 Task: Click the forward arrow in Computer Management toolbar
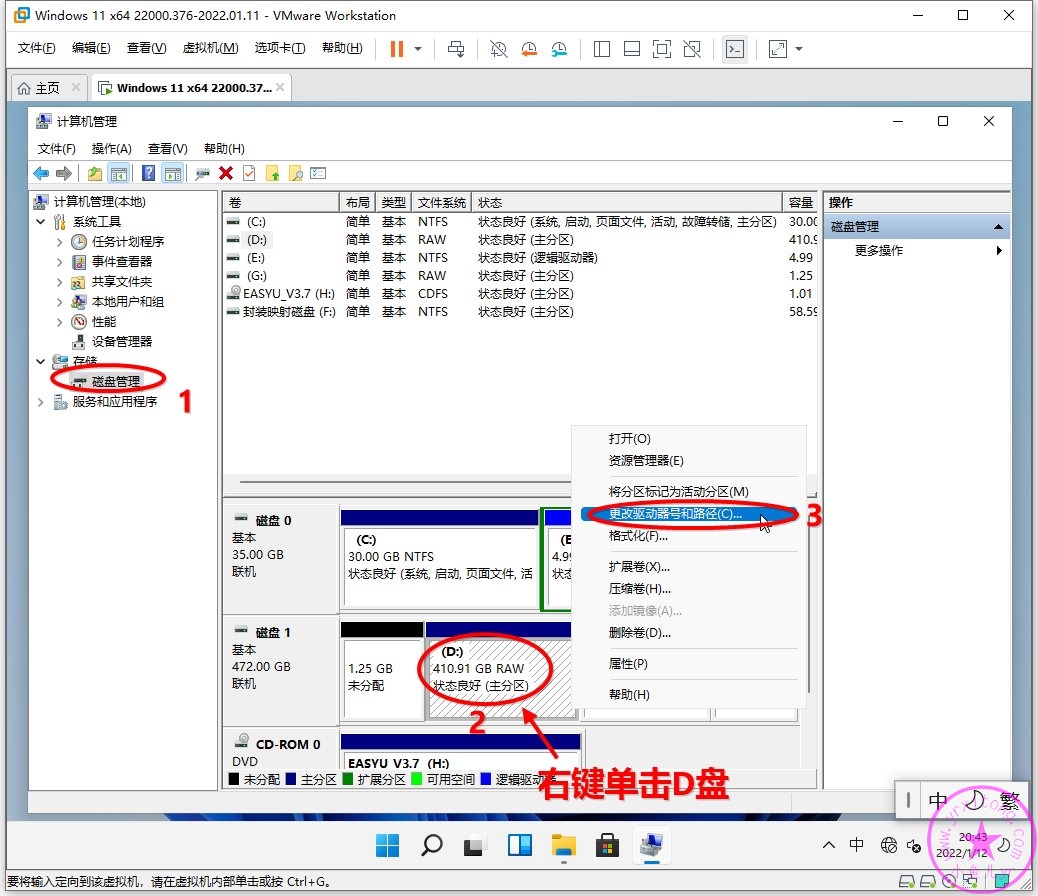[64, 174]
